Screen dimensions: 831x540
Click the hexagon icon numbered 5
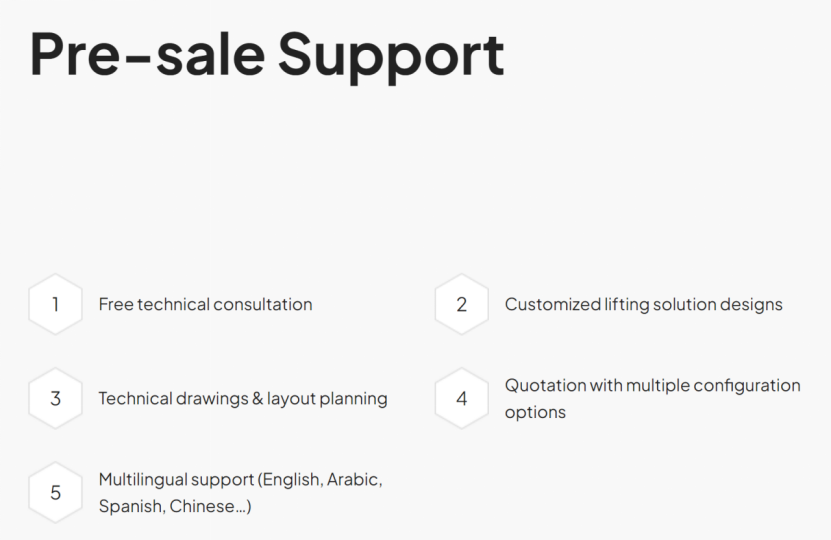point(55,492)
